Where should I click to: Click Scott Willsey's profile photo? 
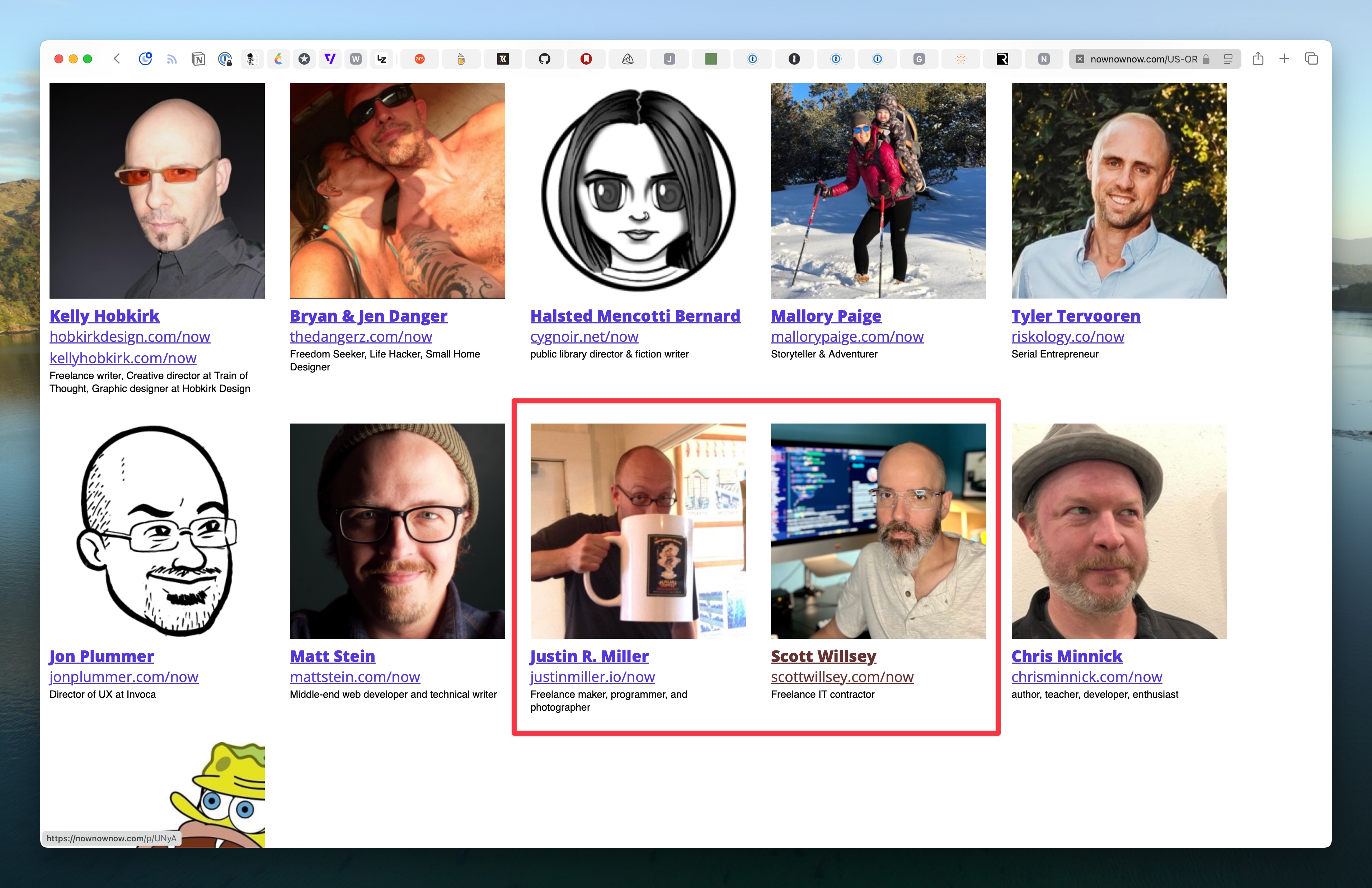[x=878, y=531]
